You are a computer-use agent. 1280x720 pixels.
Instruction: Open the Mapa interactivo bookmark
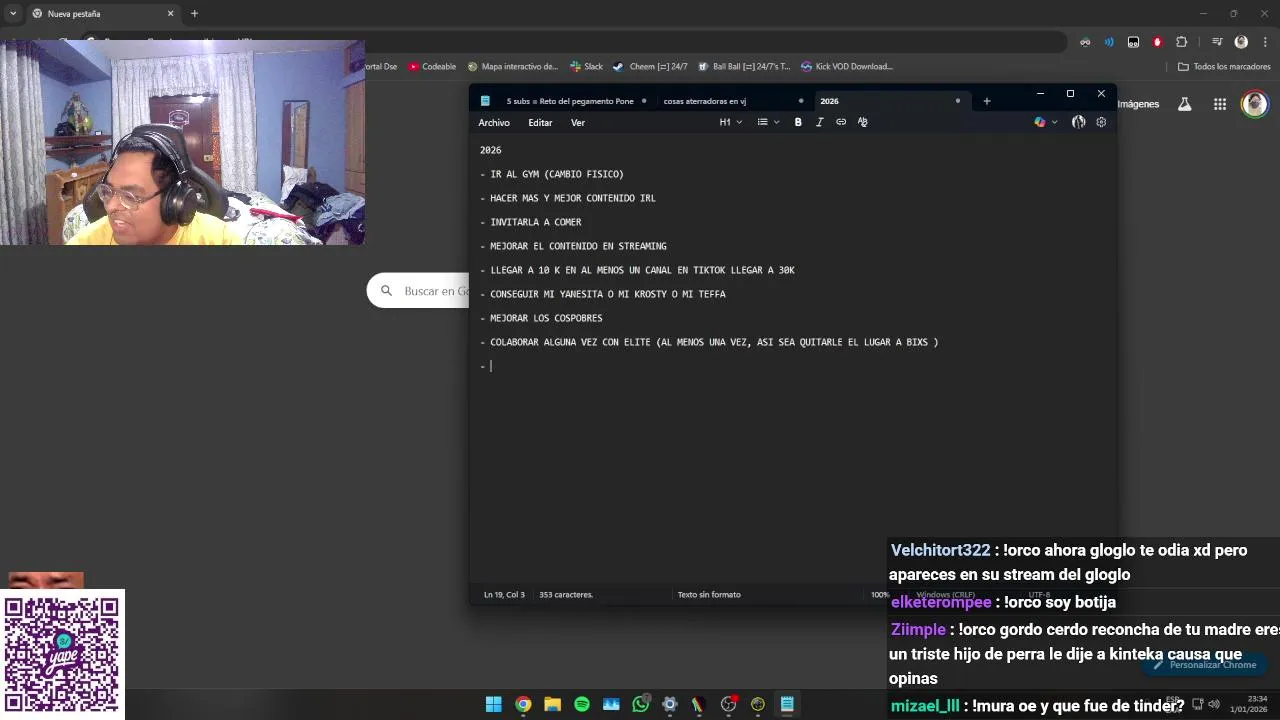coord(513,67)
